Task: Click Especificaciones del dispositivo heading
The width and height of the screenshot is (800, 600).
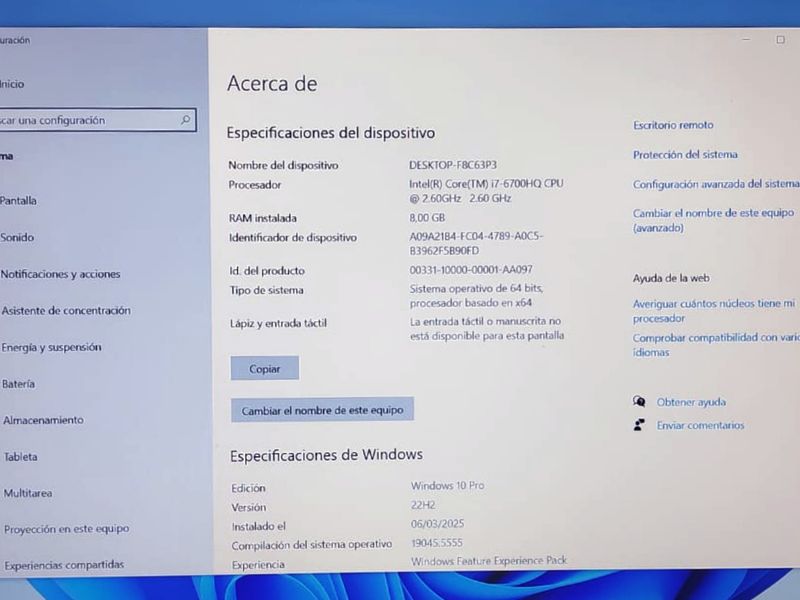Action: point(331,133)
